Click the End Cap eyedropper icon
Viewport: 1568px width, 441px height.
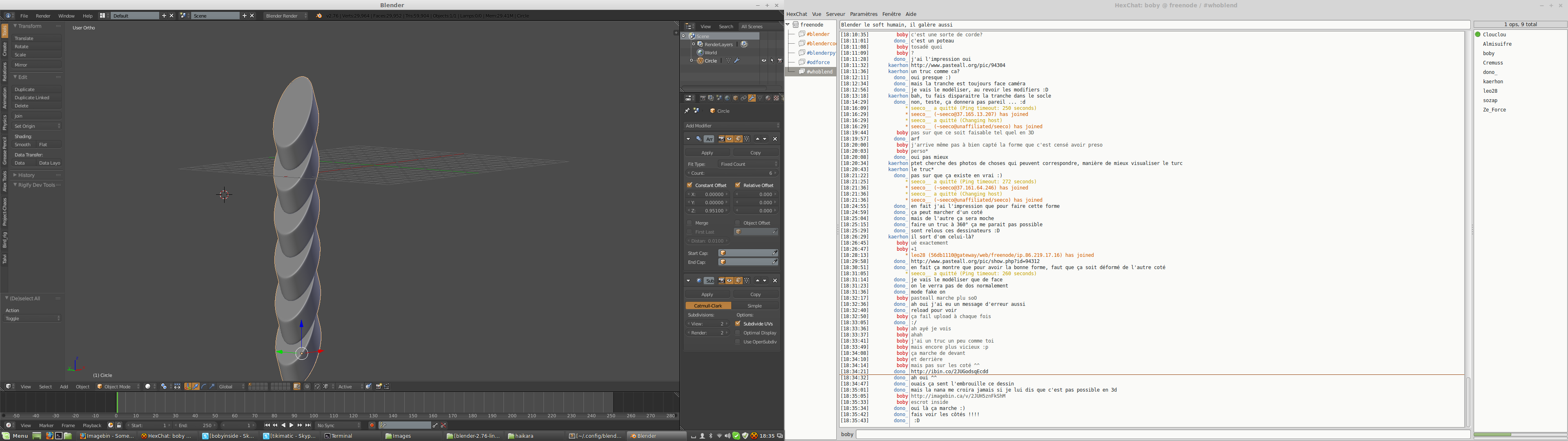pyautogui.click(x=774, y=262)
